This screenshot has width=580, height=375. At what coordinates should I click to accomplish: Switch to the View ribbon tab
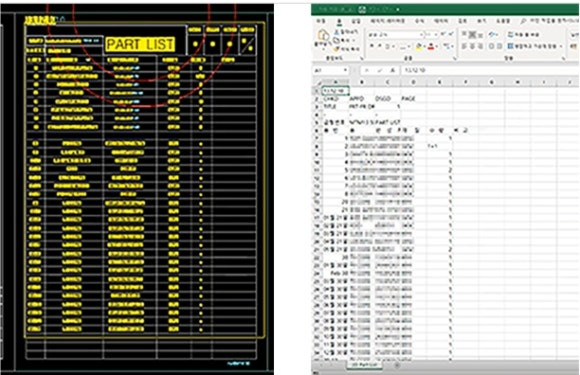(482, 21)
